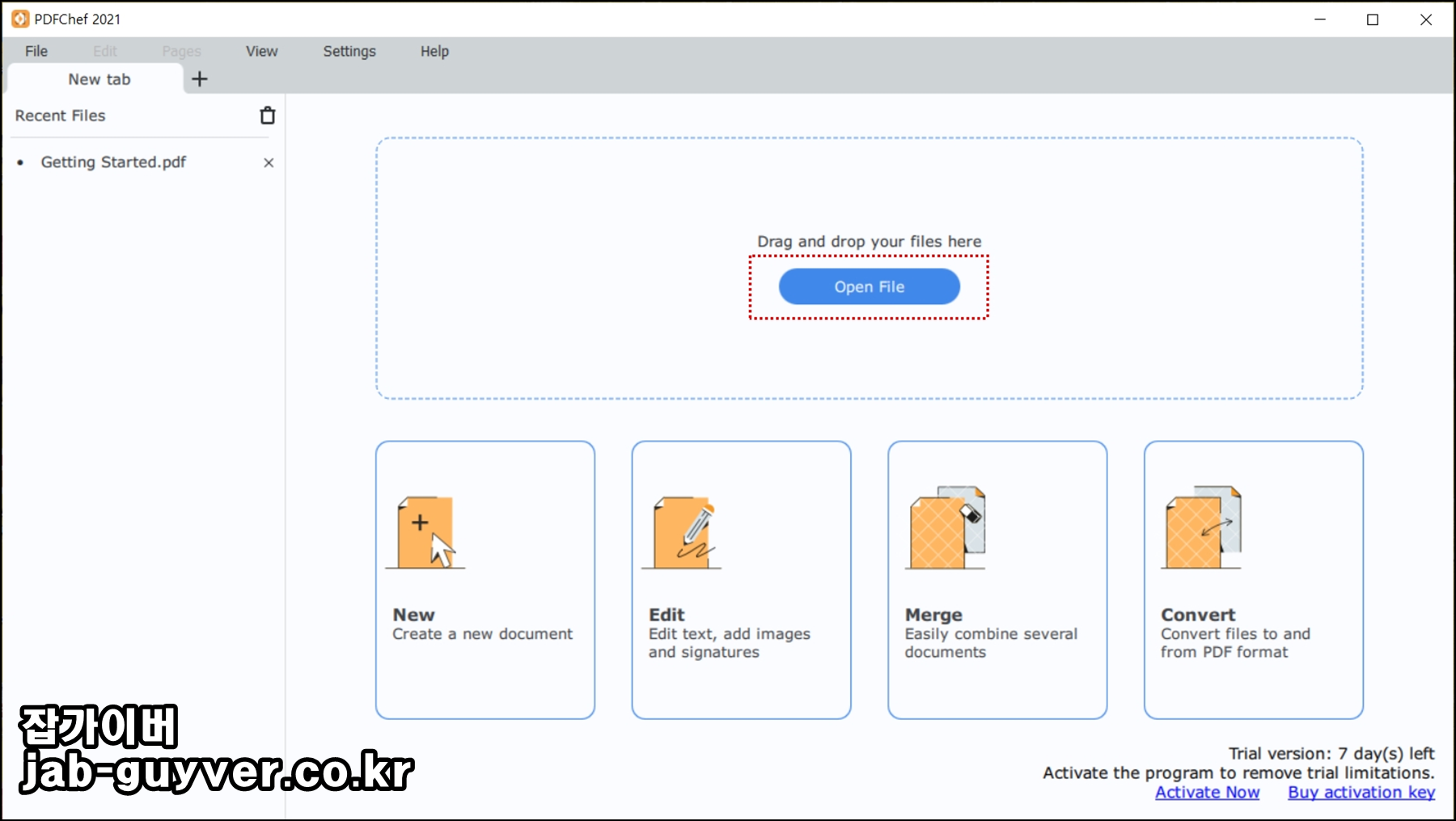The image size is (1456, 821).
Task: Open the Settings menu
Action: click(349, 51)
